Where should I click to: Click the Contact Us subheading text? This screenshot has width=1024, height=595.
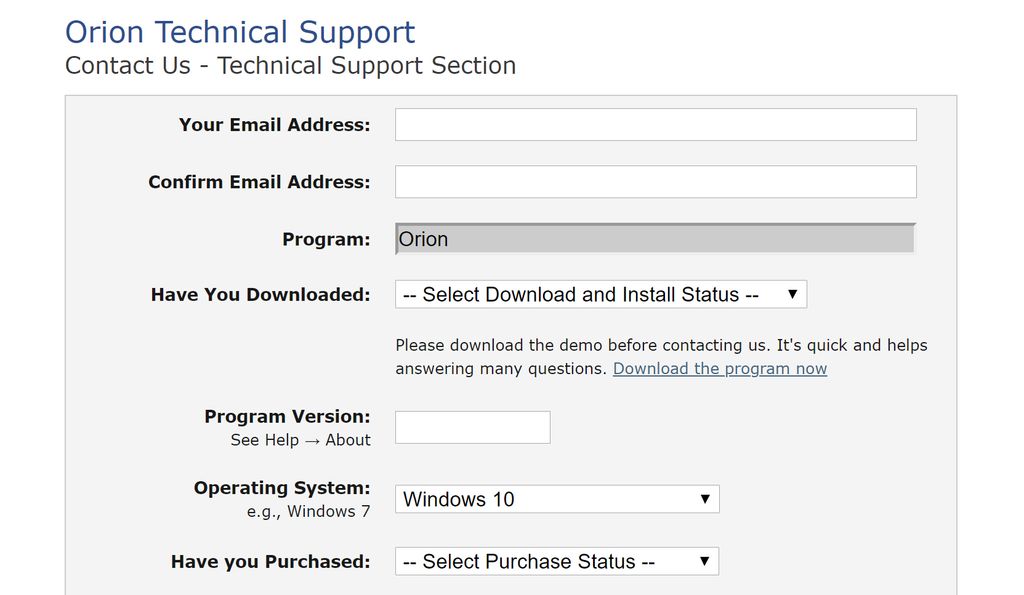[290, 66]
